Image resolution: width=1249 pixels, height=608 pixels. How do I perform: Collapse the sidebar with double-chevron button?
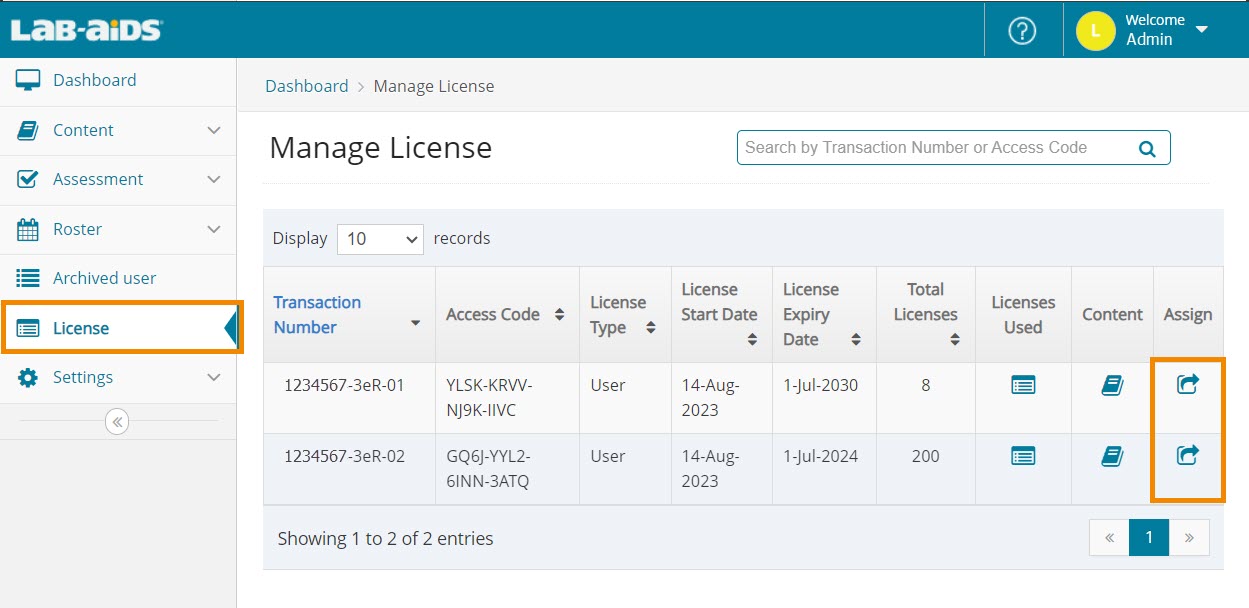click(117, 422)
